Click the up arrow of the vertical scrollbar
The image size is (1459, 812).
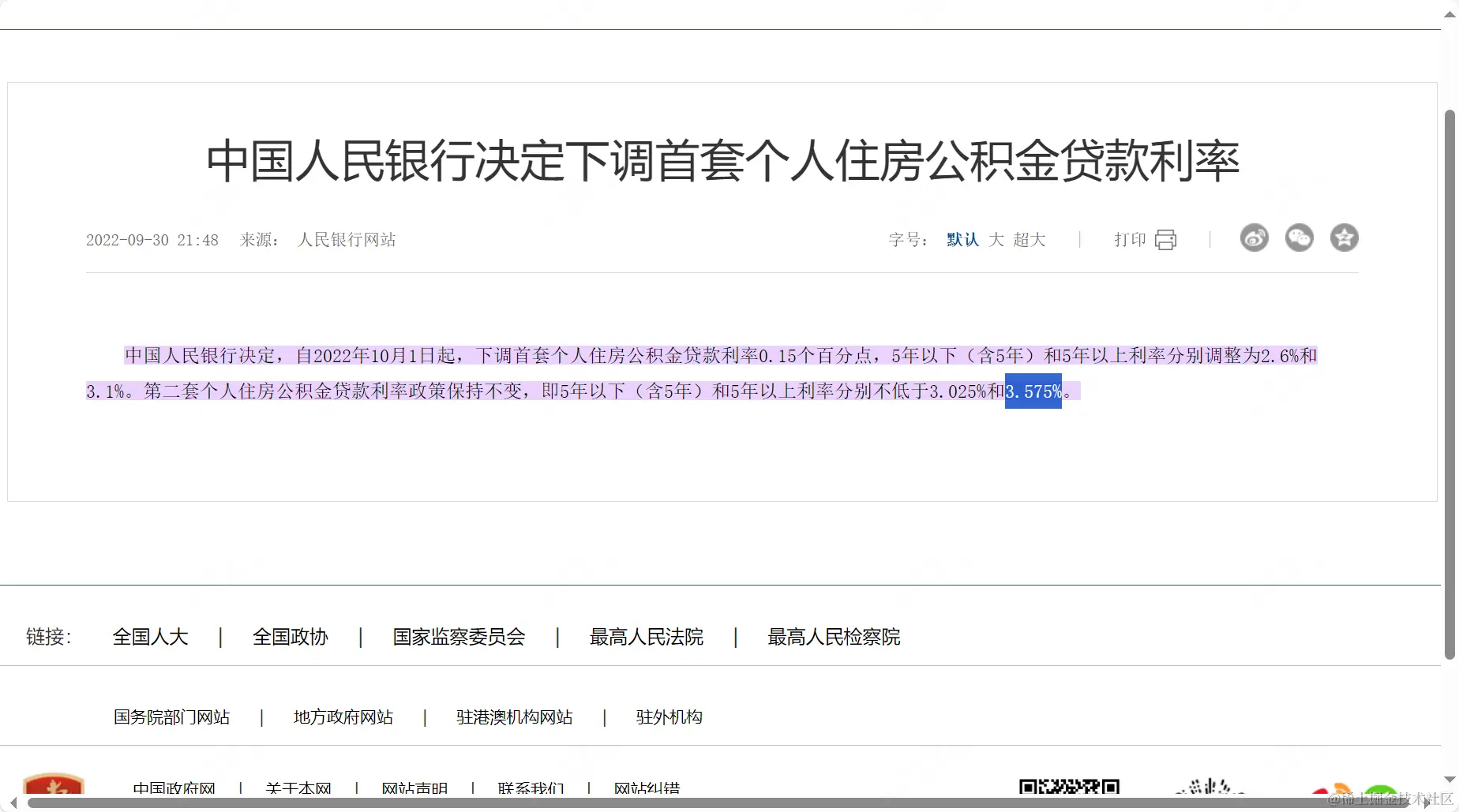click(1450, 14)
